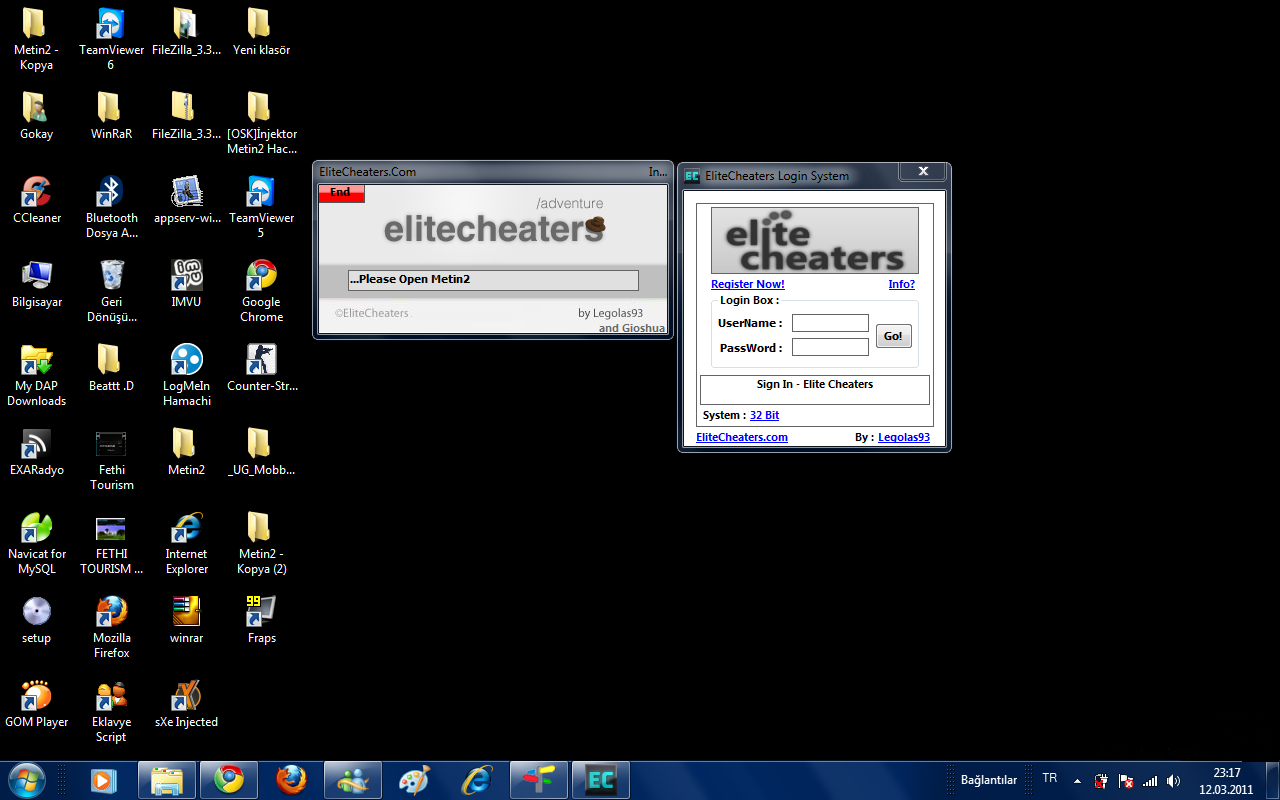Select the [OSK]Injektor Metin2 Hac... folder
Image resolution: width=1280 pixels, height=800 pixels.
click(x=261, y=124)
